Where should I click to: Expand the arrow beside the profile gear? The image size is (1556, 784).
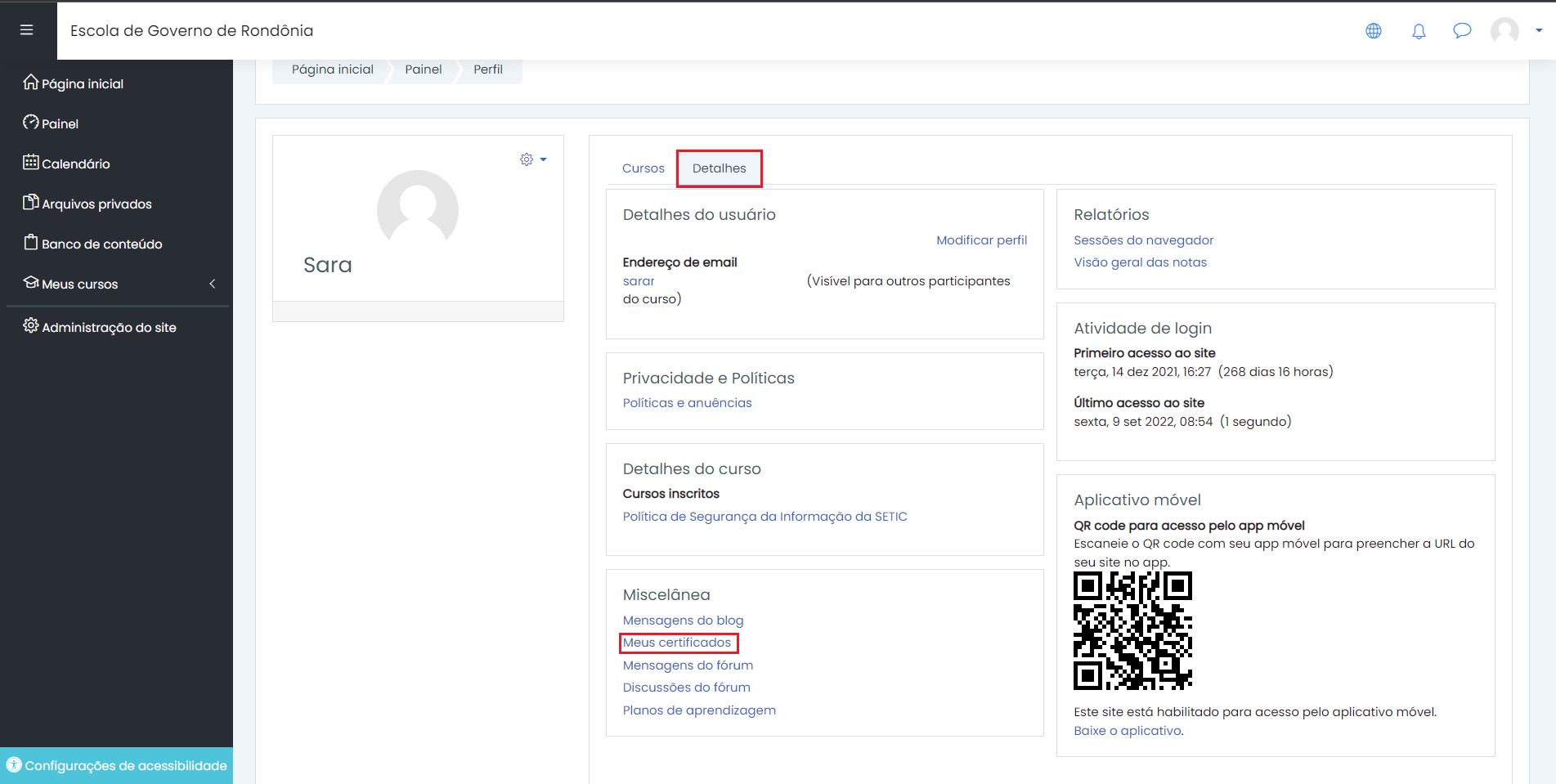(x=543, y=159)
